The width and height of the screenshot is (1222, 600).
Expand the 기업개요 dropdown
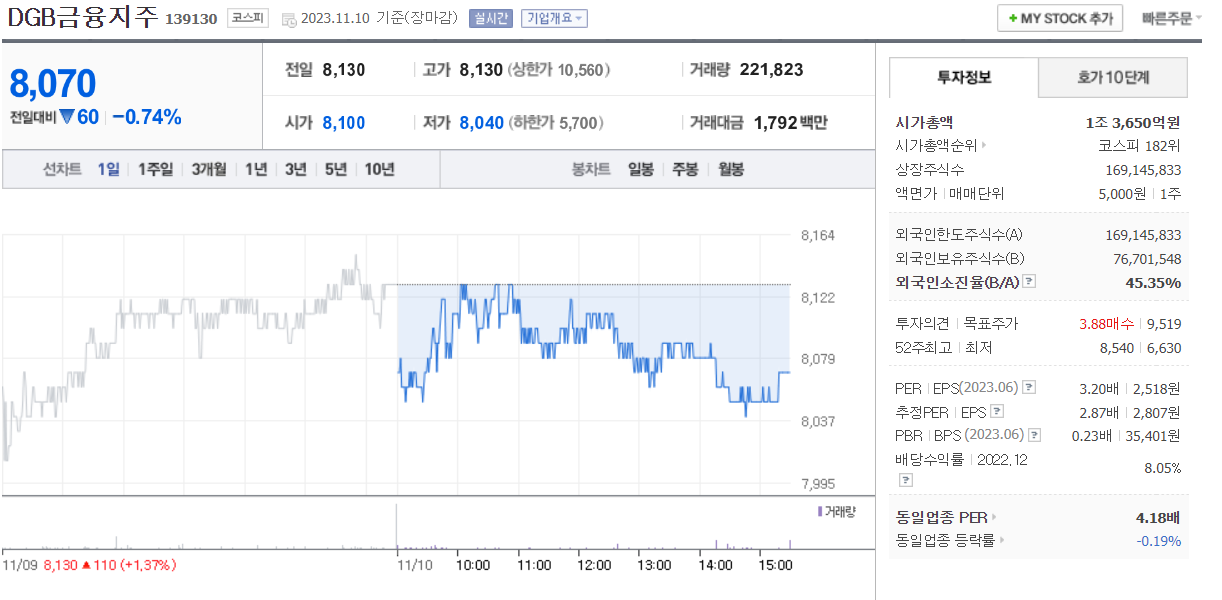click(x=554, y=18)
